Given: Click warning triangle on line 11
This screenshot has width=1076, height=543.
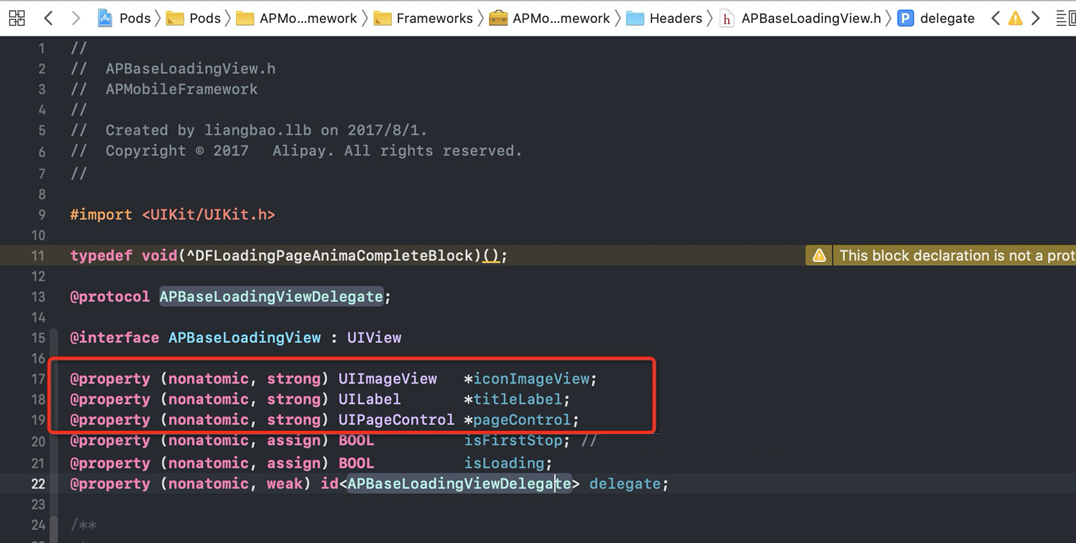Looking at the screenshot, I should click(x=819, y=256).
